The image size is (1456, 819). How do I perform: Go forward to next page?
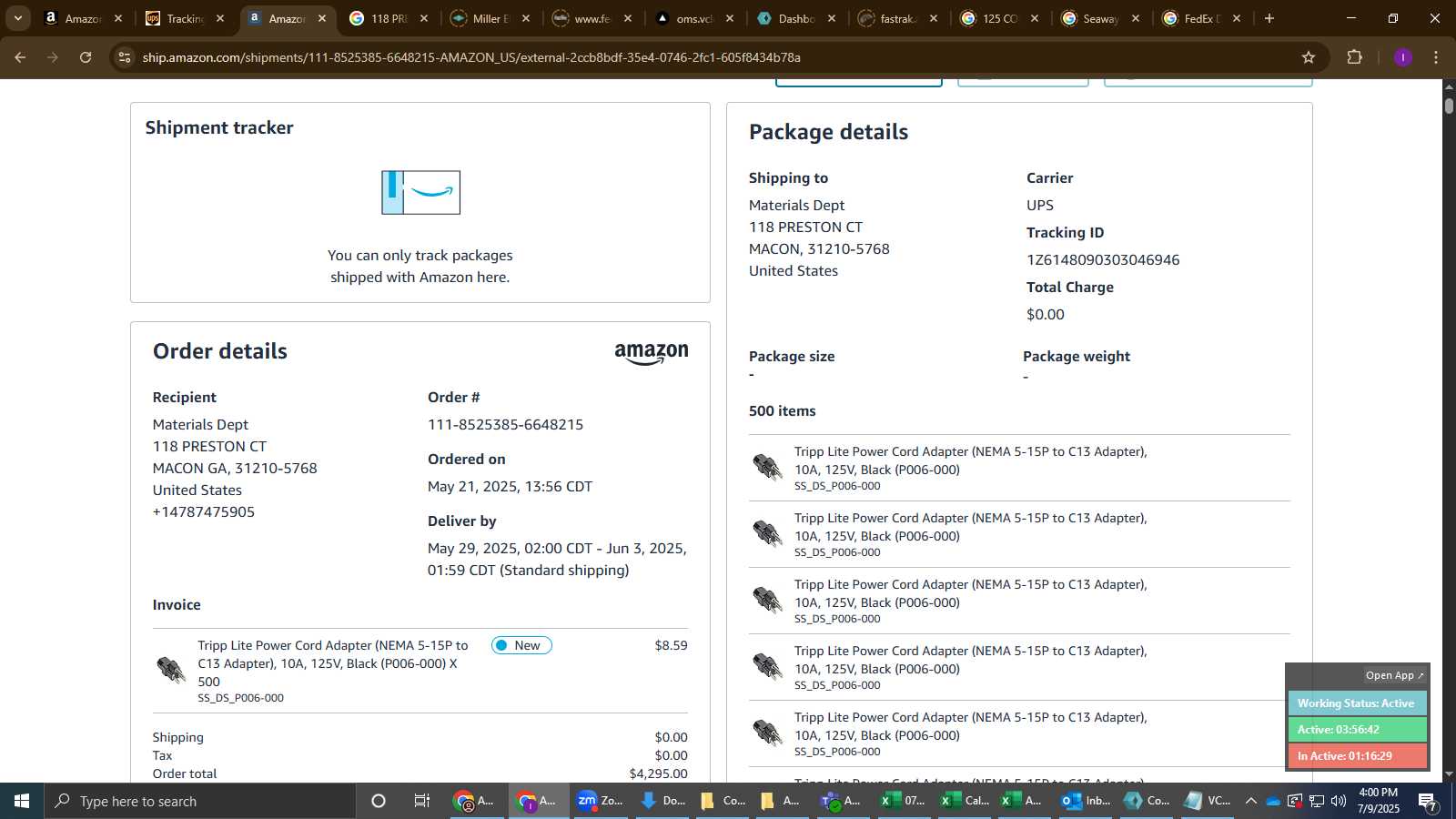[x=53, y=57]
